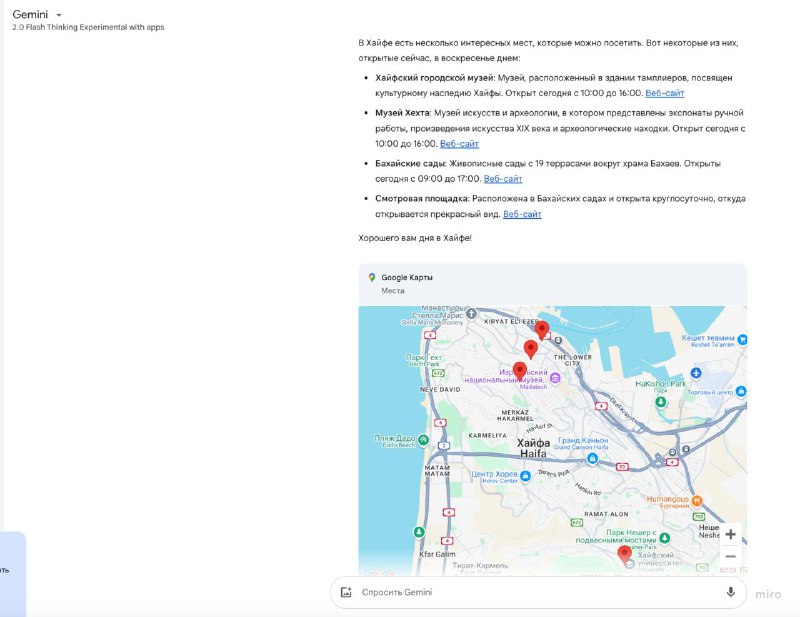Click the Торговый центр shopping bag icon
The image size is (800, 617).
(741, 391)
